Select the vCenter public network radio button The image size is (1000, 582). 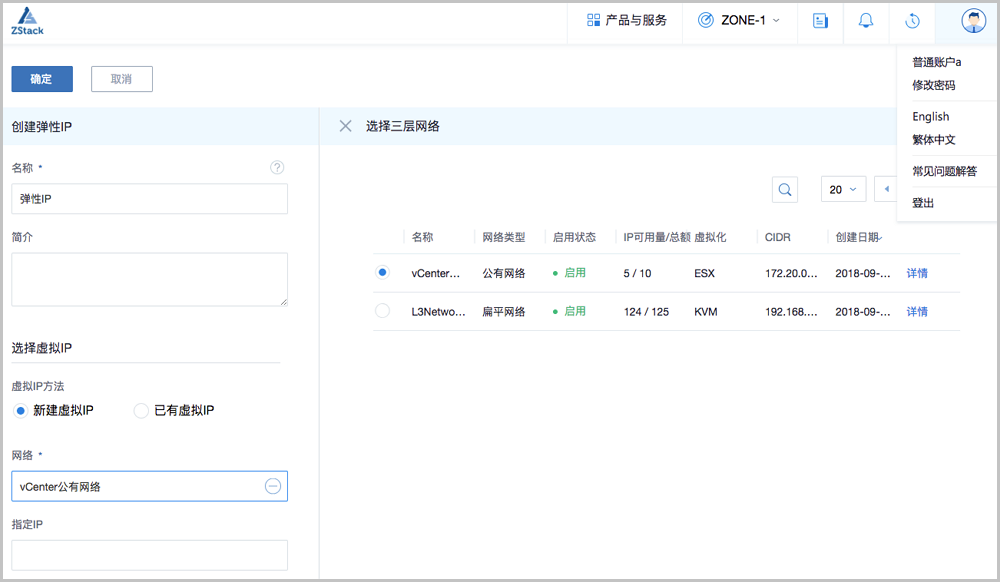pyautogui.click(x=382, y=272)
